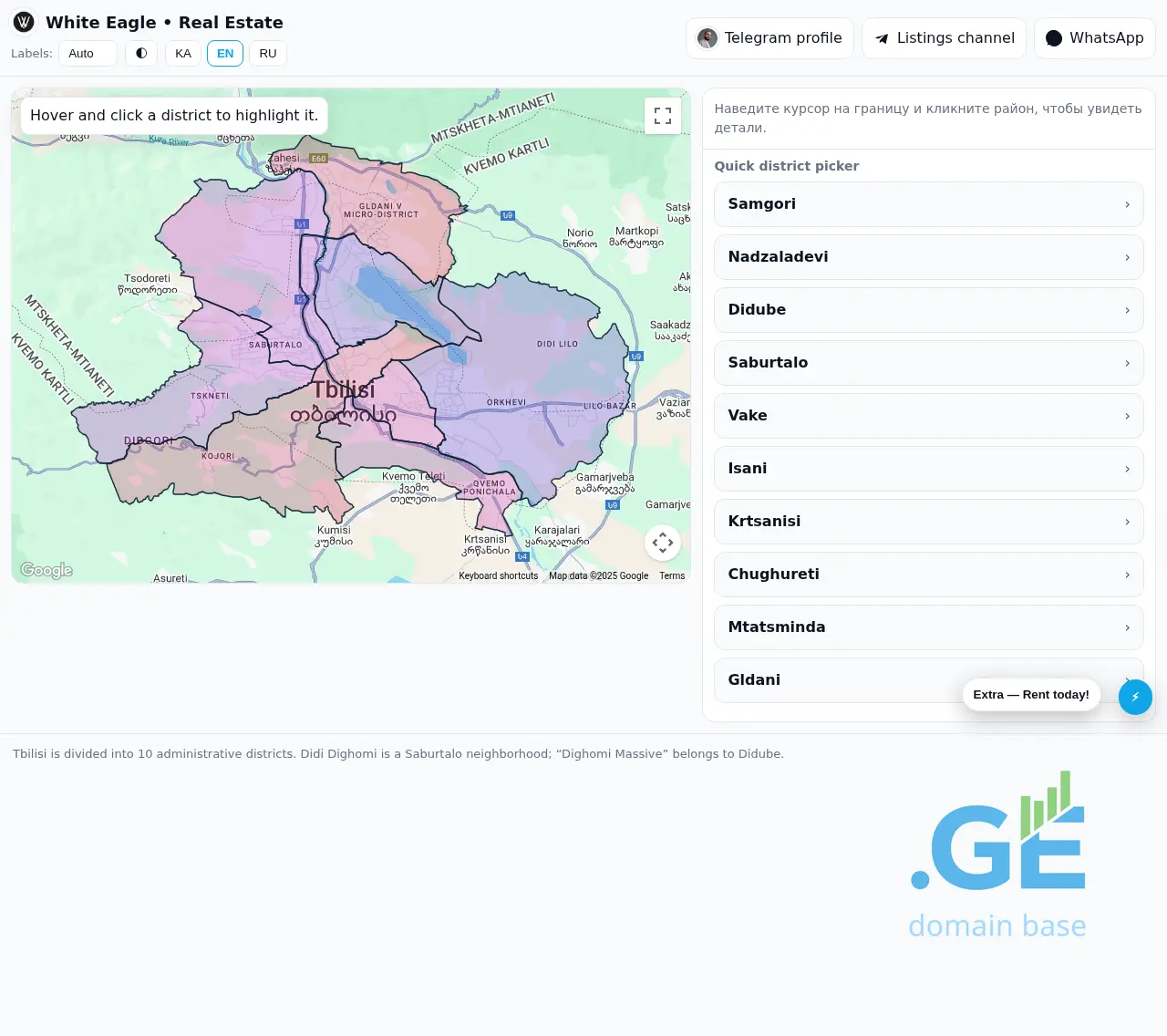Screen dimensions: 1167x1036
Task: Toggle the dark/light theme contrast button
Action: coord(141,54)
